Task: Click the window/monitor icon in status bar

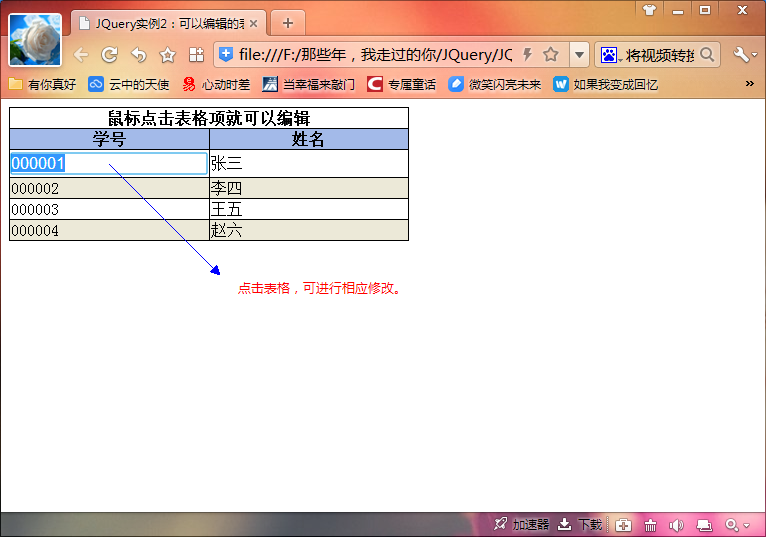Action: click(x=704, y=525)
